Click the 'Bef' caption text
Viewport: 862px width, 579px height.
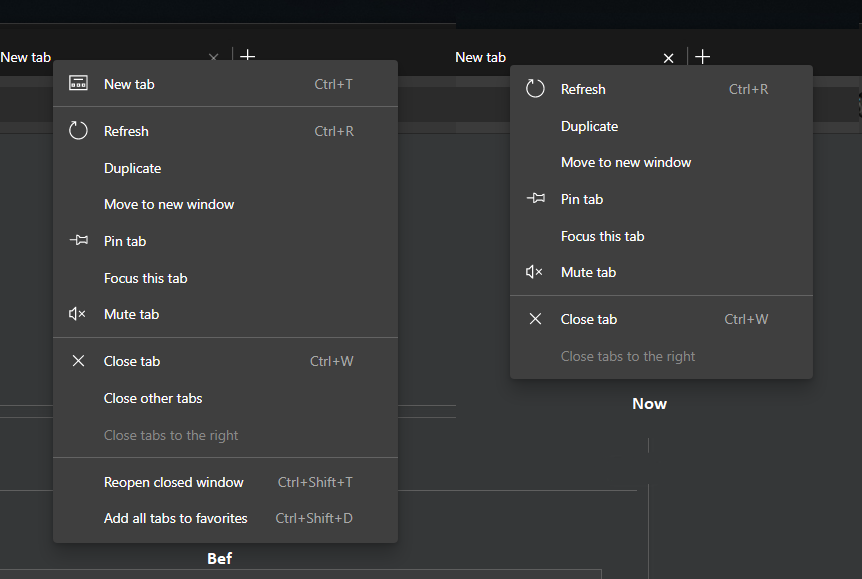219,559
